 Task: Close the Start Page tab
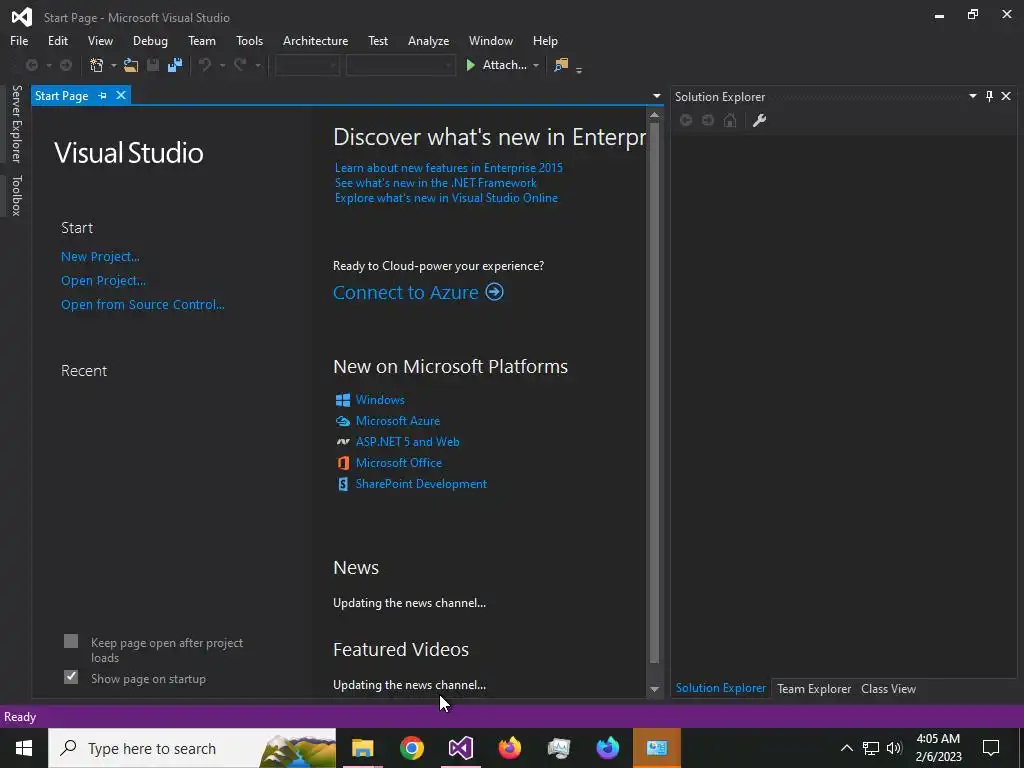click(121, 95)
